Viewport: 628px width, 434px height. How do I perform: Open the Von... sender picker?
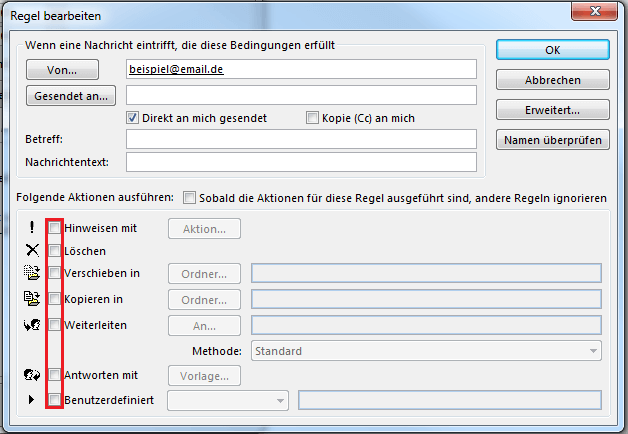pos(62,70)
